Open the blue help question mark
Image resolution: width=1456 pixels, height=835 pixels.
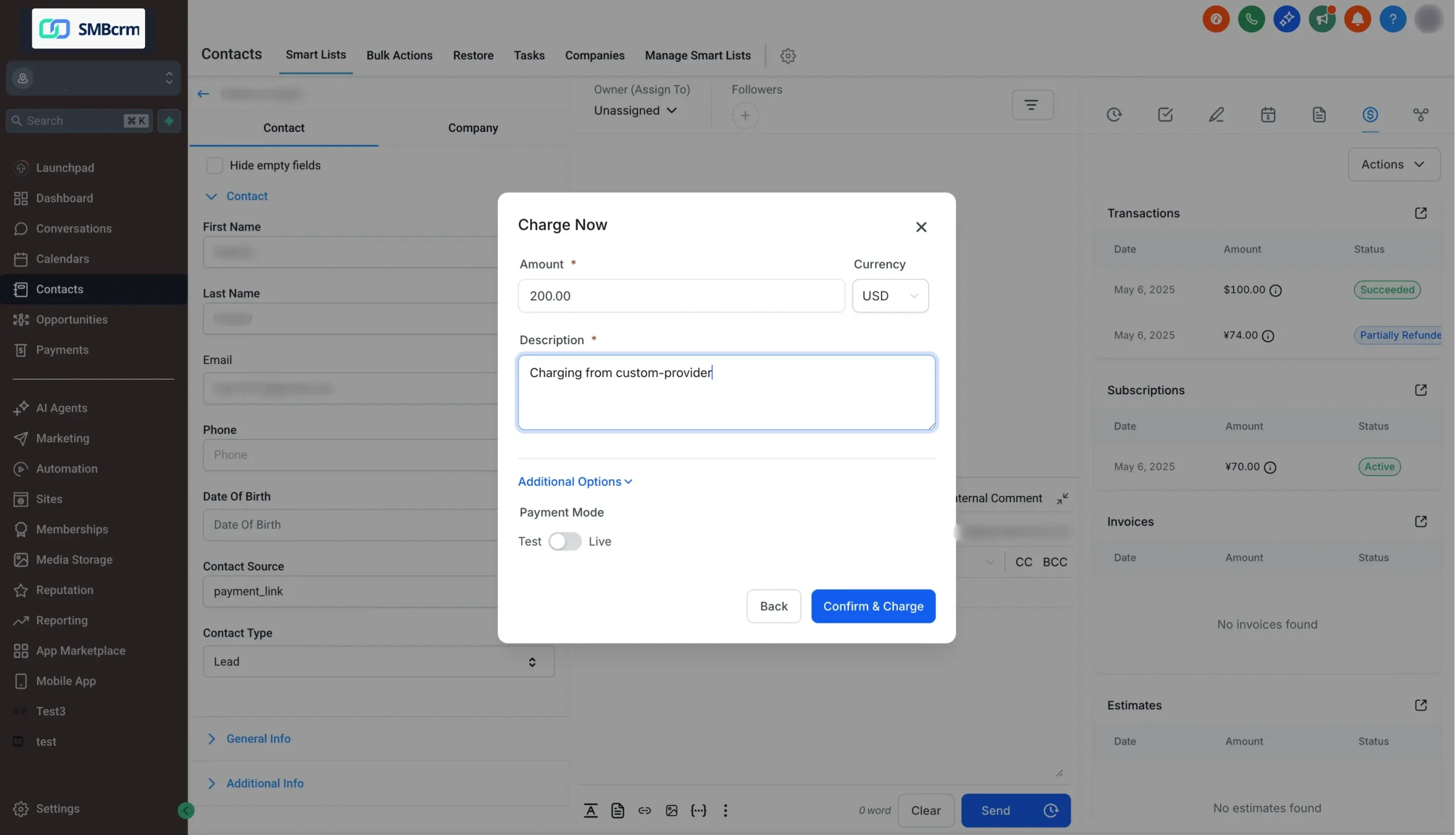pos(1392,19)
